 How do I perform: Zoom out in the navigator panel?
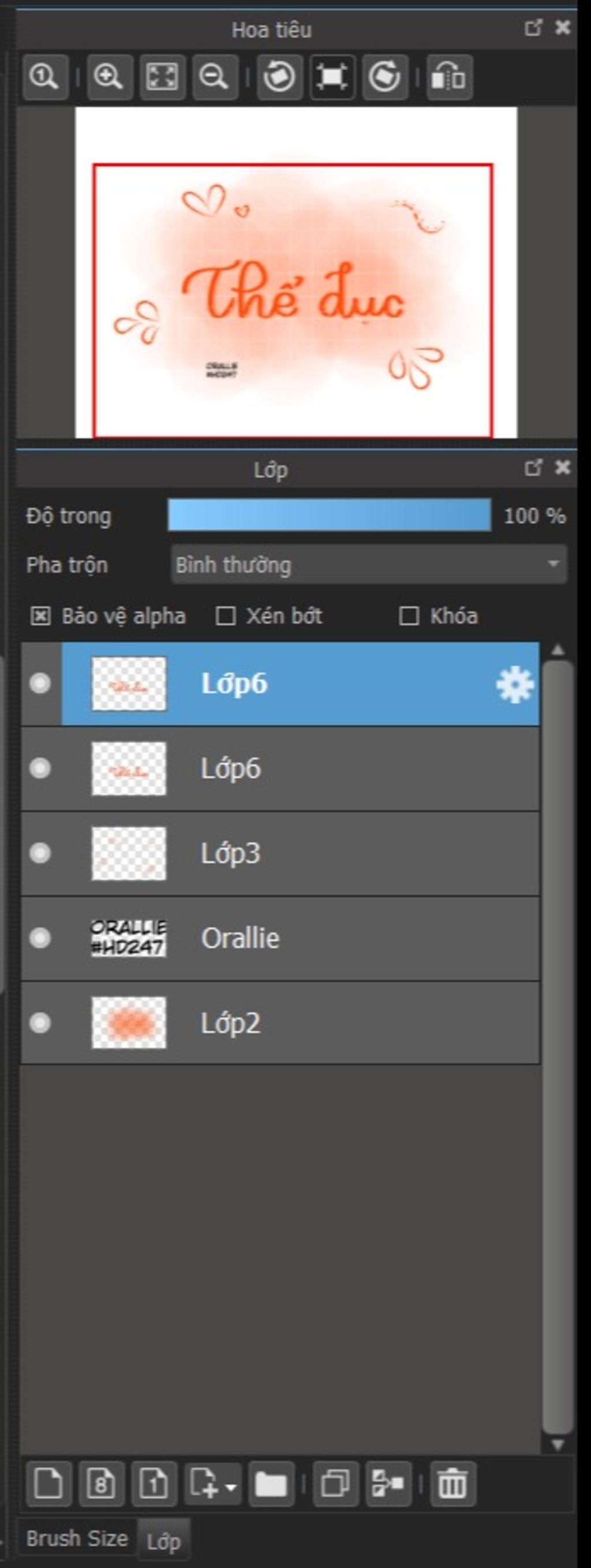(x=214, y=77)
